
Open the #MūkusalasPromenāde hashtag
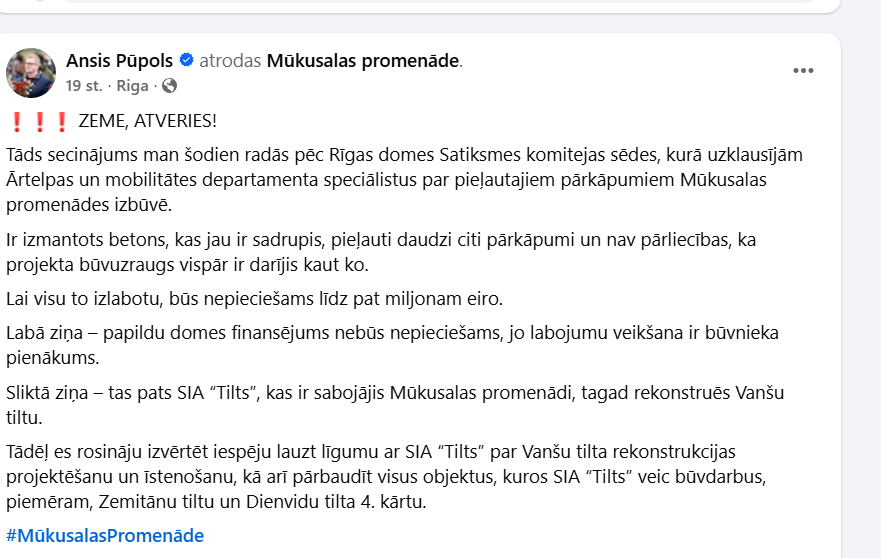(105, 536)
